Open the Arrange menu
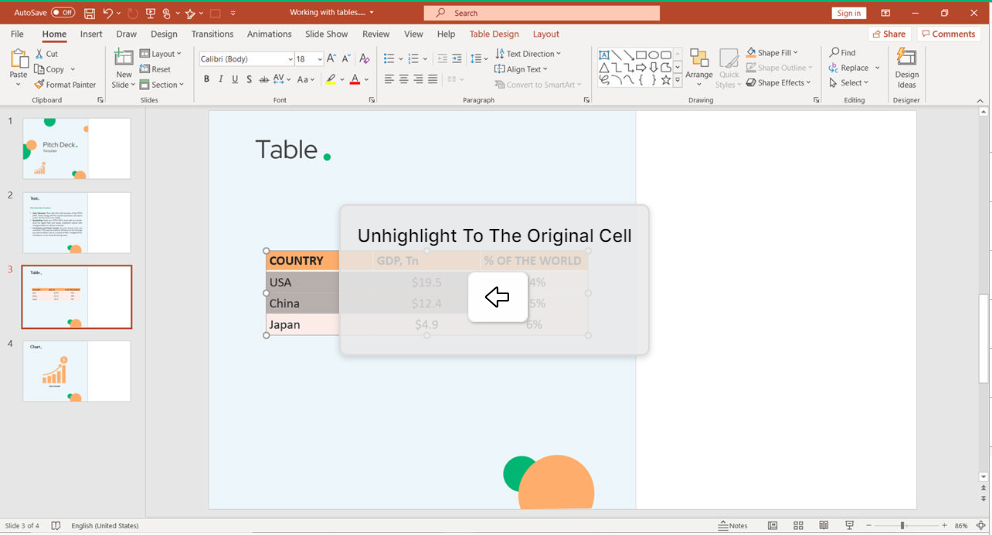992x535 pixels. pyautogui.click(x=699, y=68)
